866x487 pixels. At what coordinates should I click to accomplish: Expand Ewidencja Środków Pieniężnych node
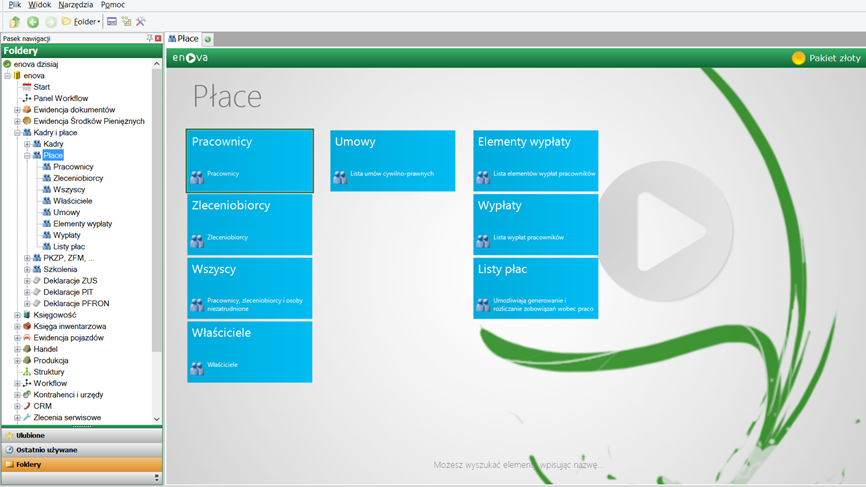coord(18,121)
